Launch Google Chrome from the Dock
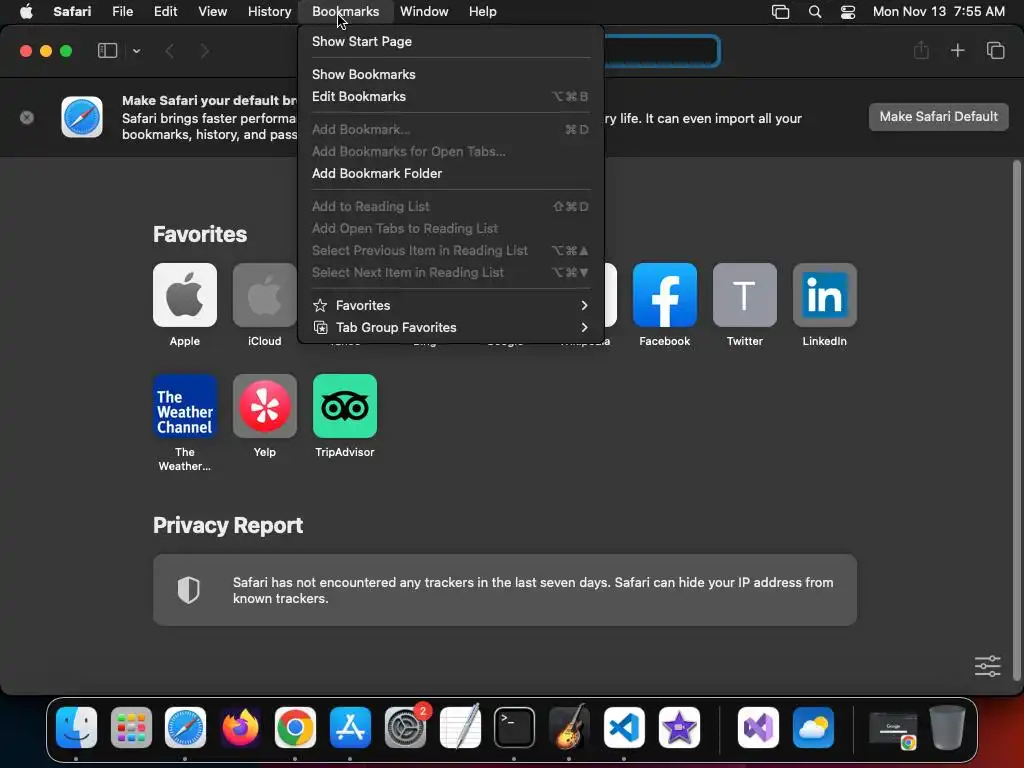The width and height of the screenshot is (1024, 768). coord(295,728)
